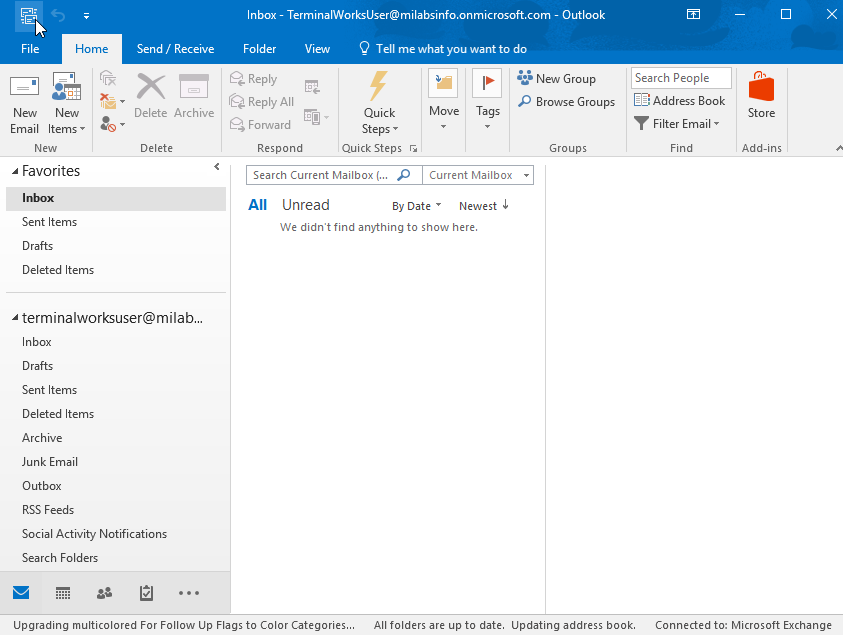The height and width of the screenshot is (635, 843).
Task: Select Deleted Items under Favorites
Action: 116,270
